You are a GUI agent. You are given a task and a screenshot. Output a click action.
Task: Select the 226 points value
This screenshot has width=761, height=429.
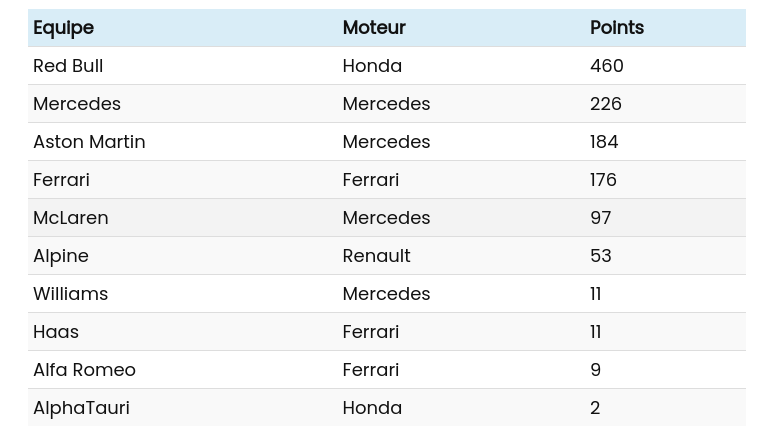(606, 104)
